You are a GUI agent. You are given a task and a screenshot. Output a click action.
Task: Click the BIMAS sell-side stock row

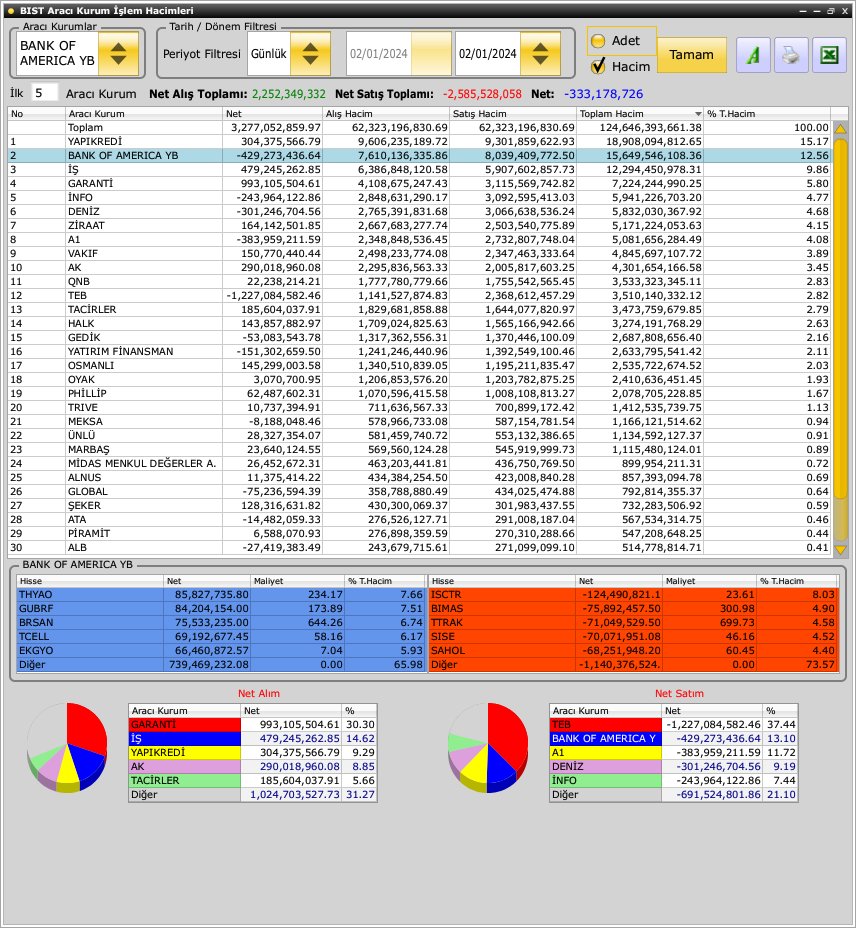(633, 608)
